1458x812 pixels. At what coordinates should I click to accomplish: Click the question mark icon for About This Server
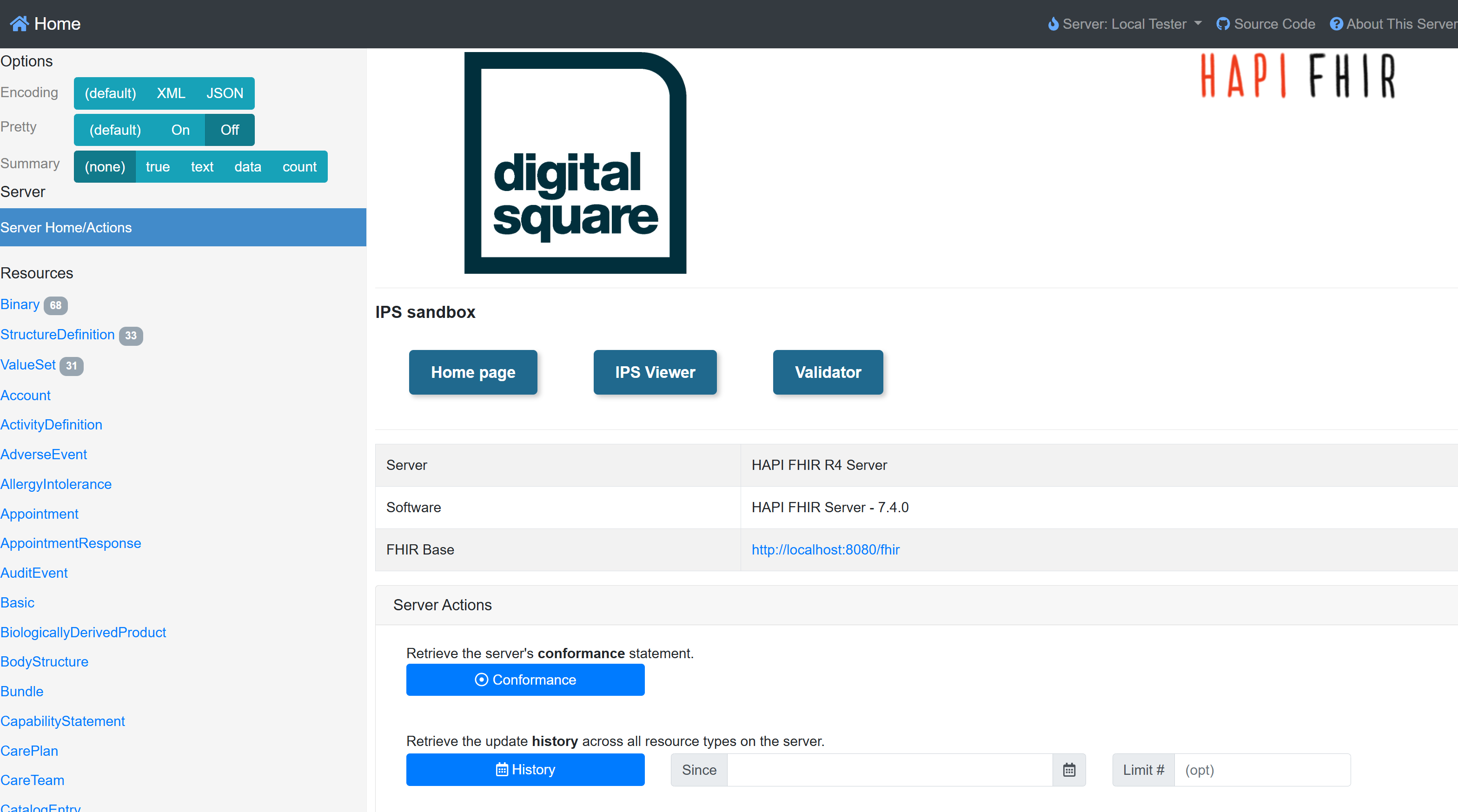pyautogui.click(x=1336, y=24)
